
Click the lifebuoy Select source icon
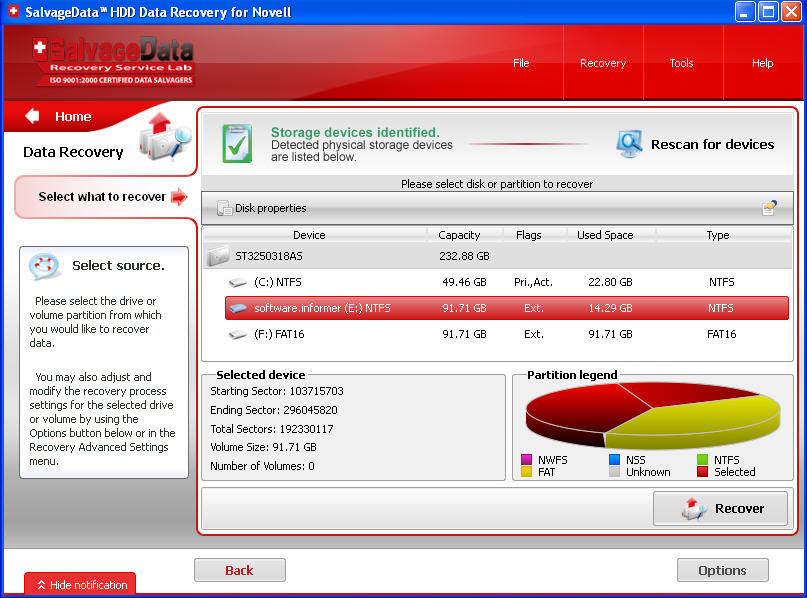pyautogui.click(x=44, y=266)
